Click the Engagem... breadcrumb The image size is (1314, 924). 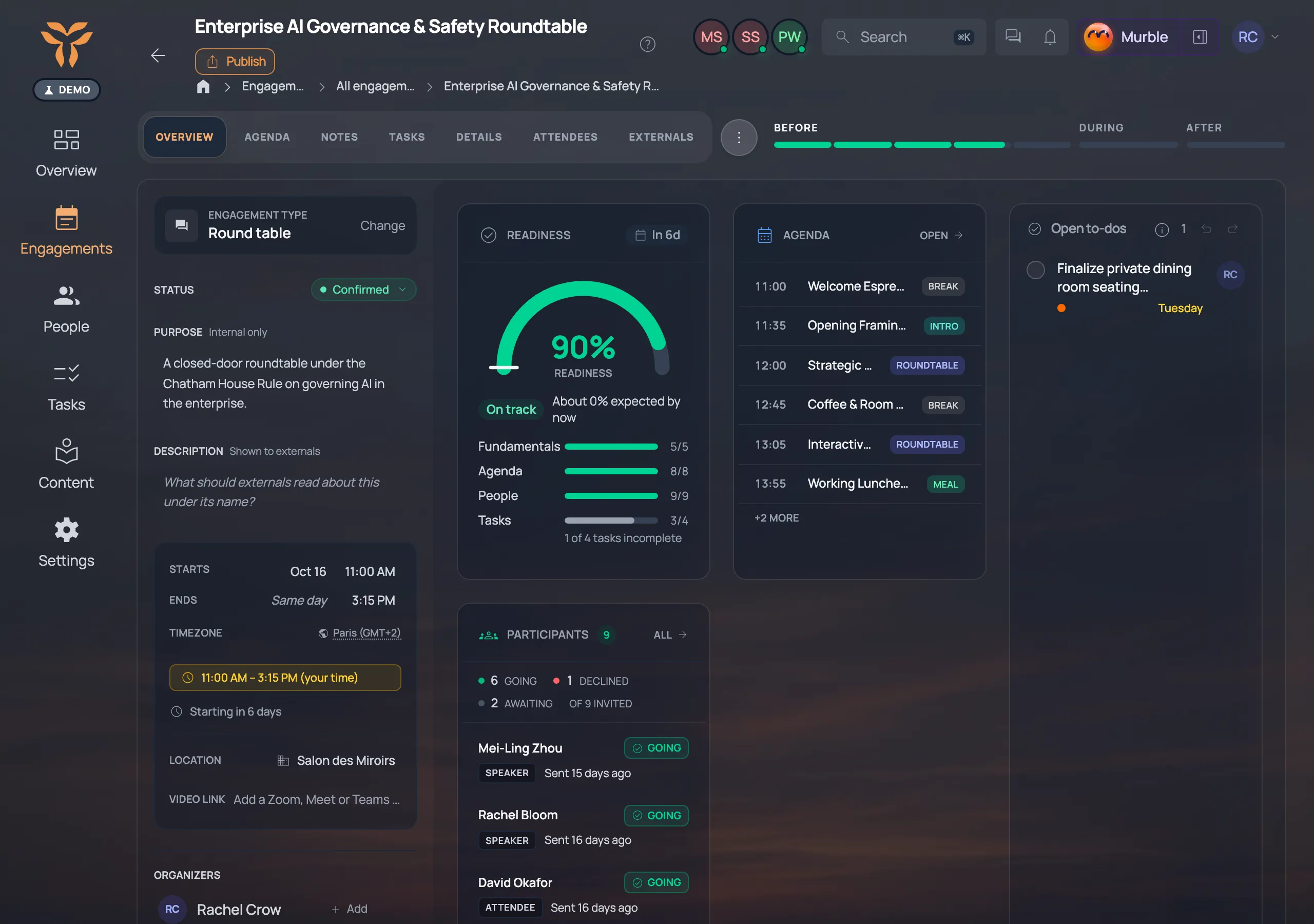pyautogui.click(x=273, y=86)
